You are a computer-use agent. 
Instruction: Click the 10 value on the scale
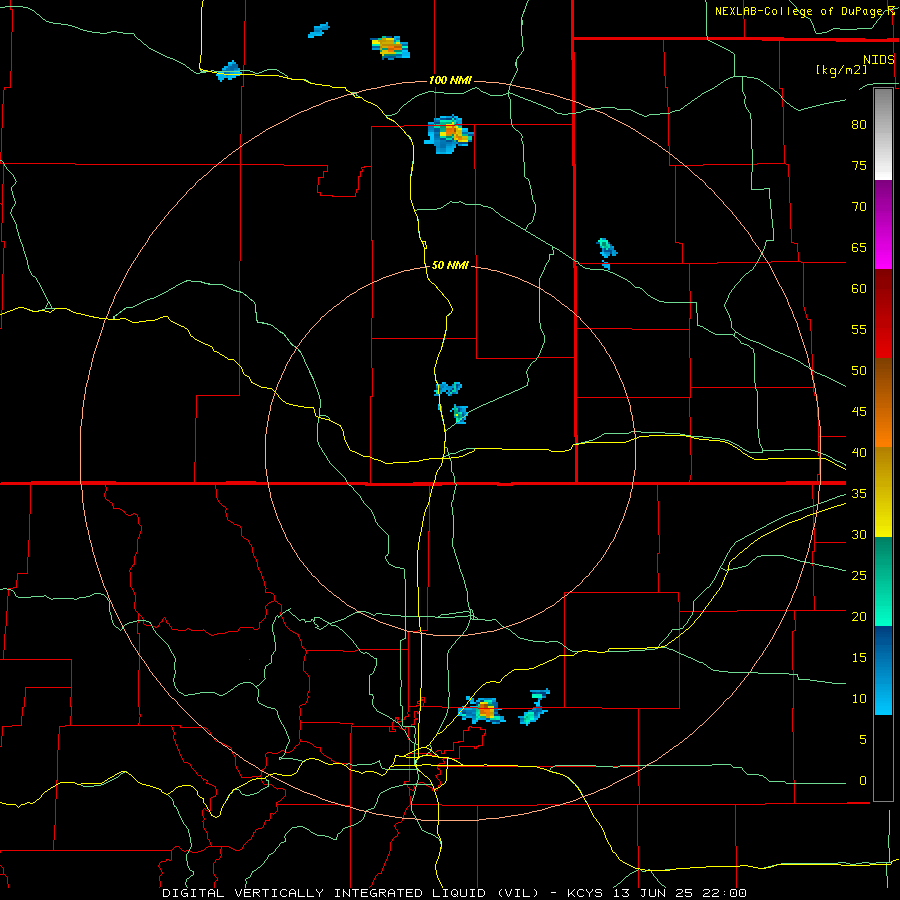coord(859,699)
